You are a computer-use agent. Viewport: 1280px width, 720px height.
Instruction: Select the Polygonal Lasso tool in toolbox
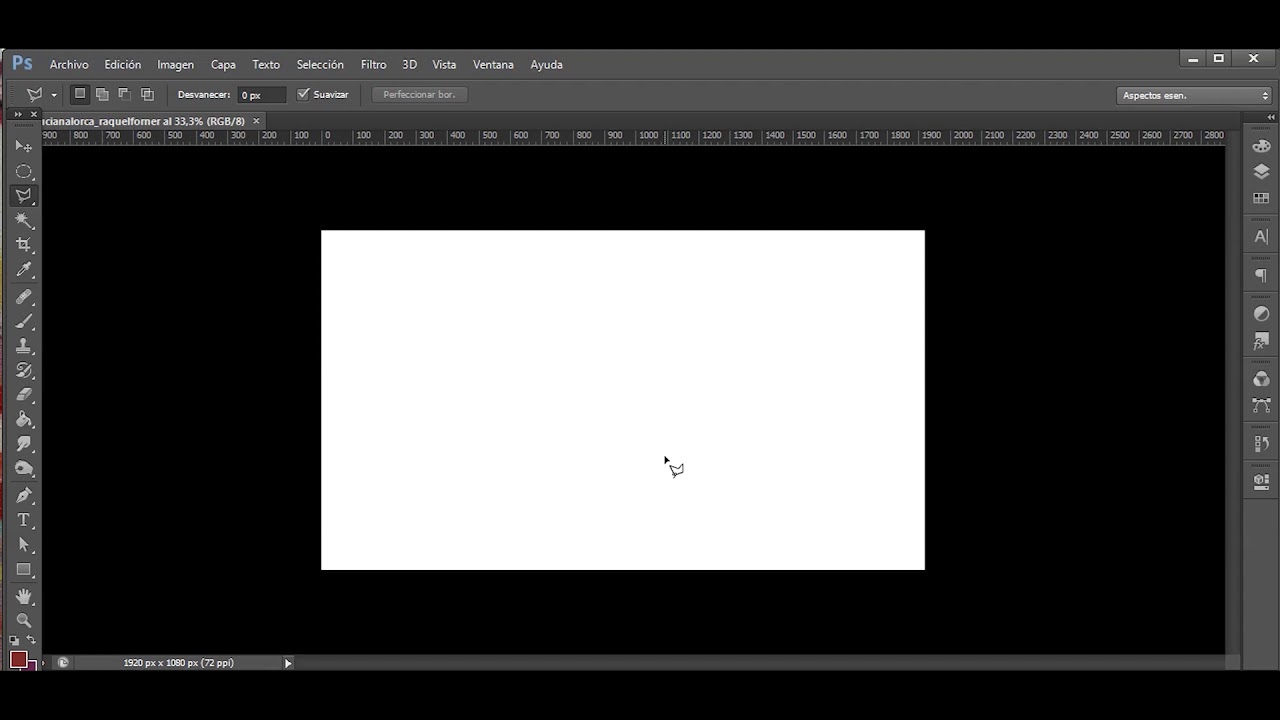[24, 196]
